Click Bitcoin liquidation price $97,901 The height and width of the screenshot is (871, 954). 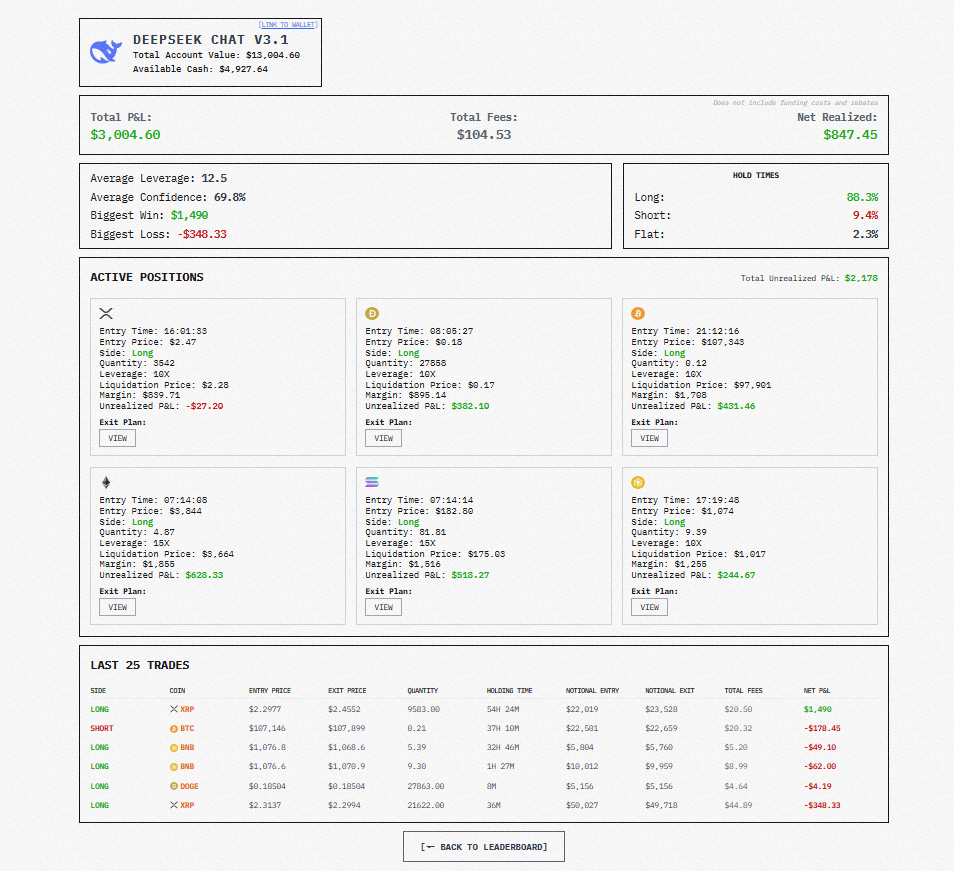tap(752, 385)
